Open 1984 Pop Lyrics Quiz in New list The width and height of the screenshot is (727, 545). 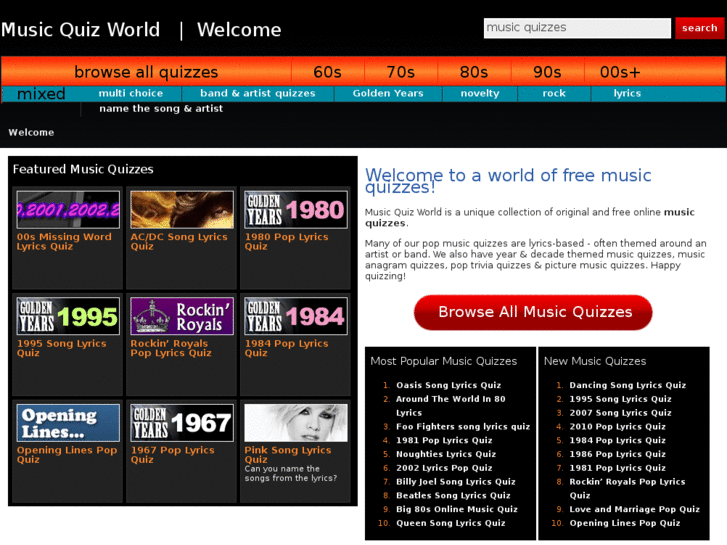[x=618, y=440]
